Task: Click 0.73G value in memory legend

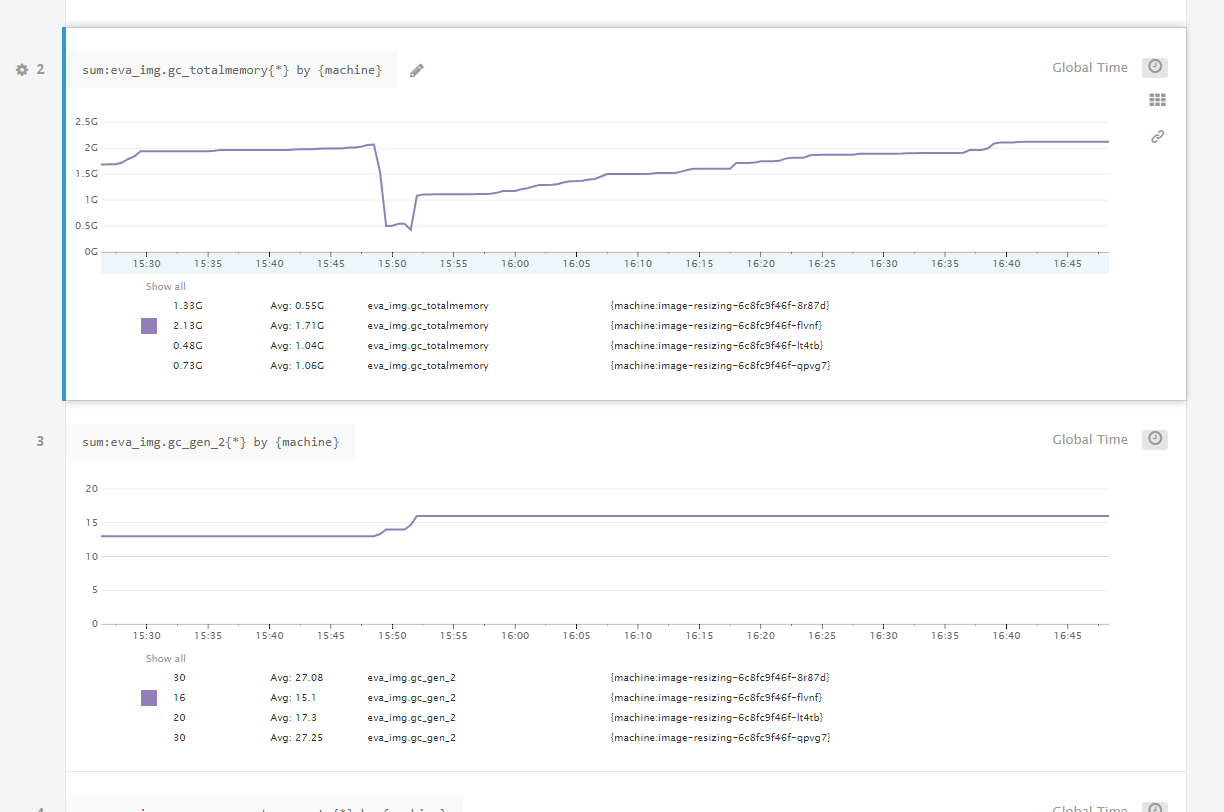Action: (187, 366)
